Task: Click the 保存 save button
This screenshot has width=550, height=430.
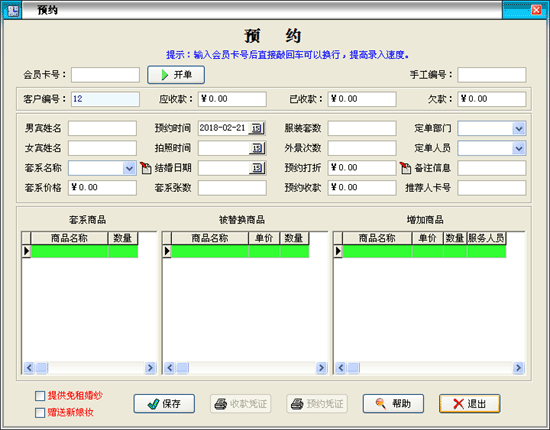Action: coord(164,404)
